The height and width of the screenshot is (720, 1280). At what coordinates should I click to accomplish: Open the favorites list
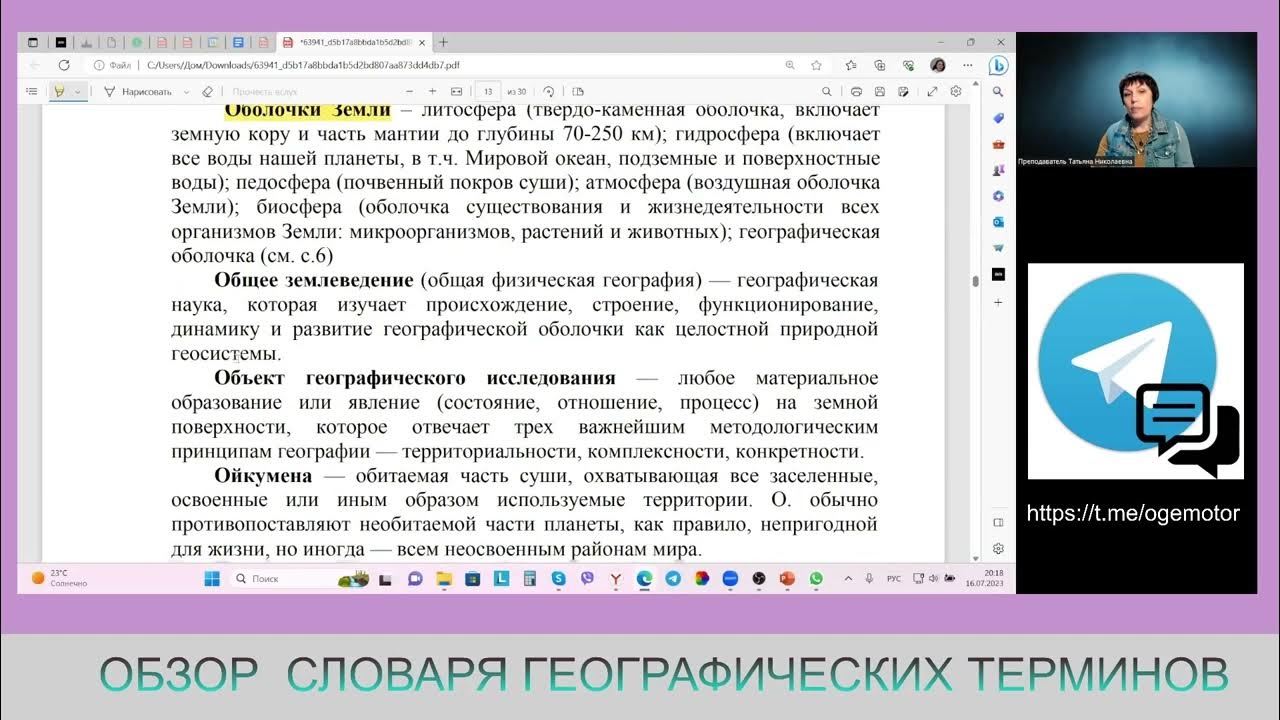[851, 65]
